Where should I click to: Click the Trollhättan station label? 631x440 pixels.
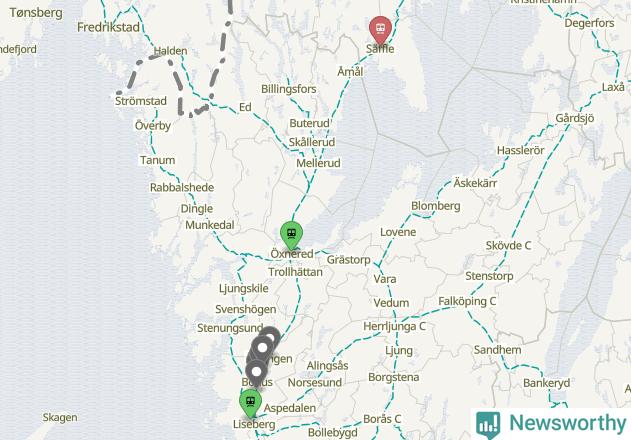coord(295,272)
